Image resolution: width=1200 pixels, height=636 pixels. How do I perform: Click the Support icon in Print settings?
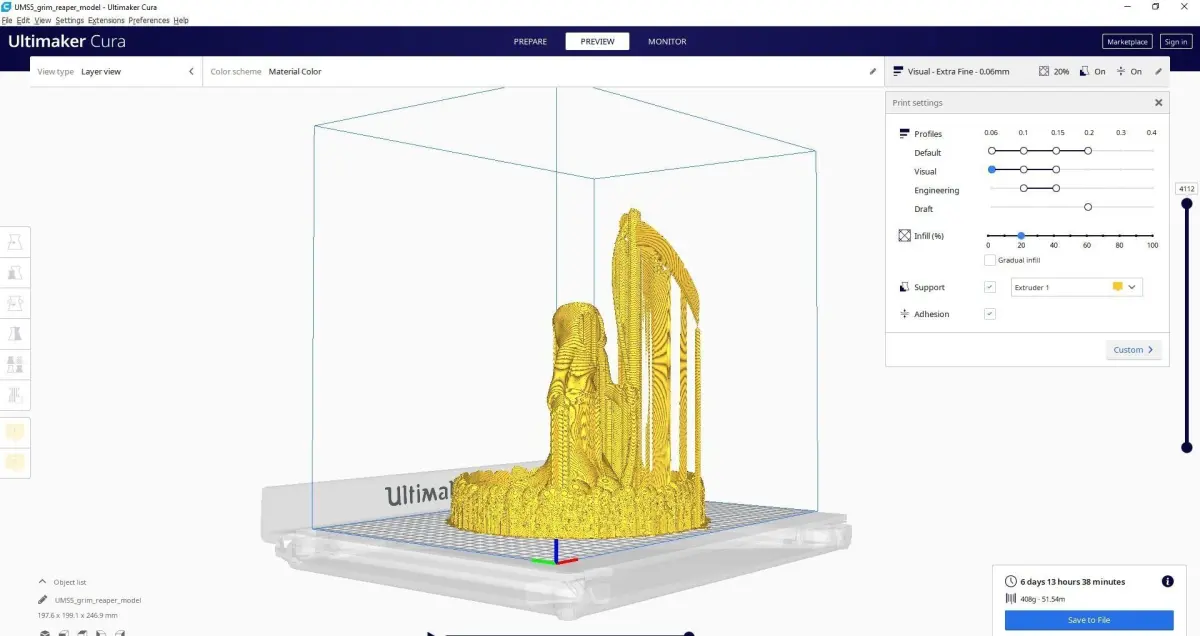(x=905, y=287)
